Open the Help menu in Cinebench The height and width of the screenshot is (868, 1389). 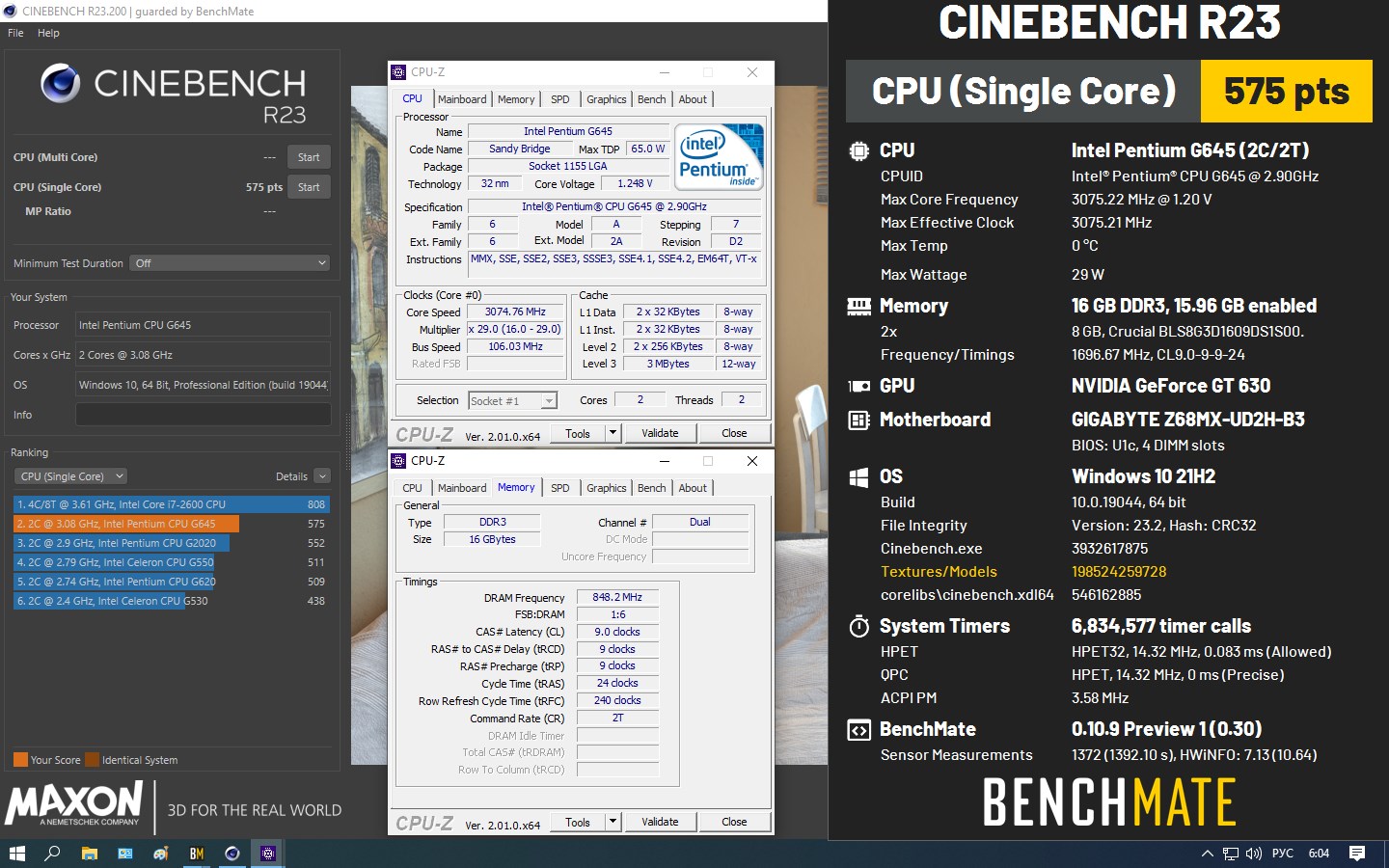pos(48,33)
